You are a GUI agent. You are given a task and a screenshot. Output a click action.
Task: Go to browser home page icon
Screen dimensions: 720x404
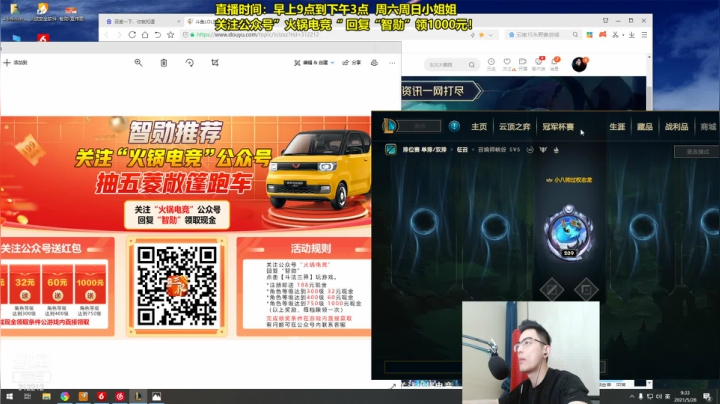point(145,35)
